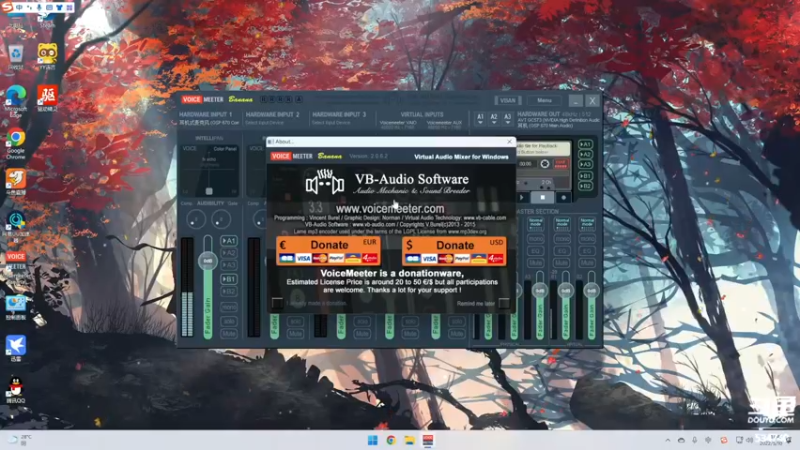Image resolution: width=800 pixels, height=450 pixels.
Task: Click the VoiceMeeter taskbar icon
Action: [x=428, y=440]
